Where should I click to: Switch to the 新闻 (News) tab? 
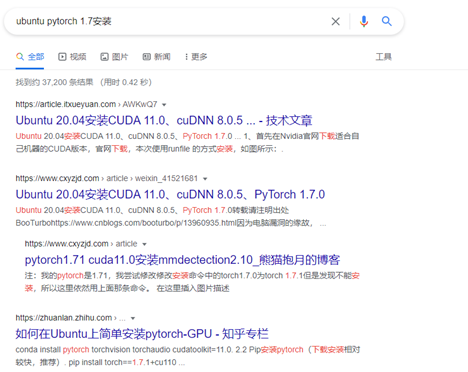156,57
